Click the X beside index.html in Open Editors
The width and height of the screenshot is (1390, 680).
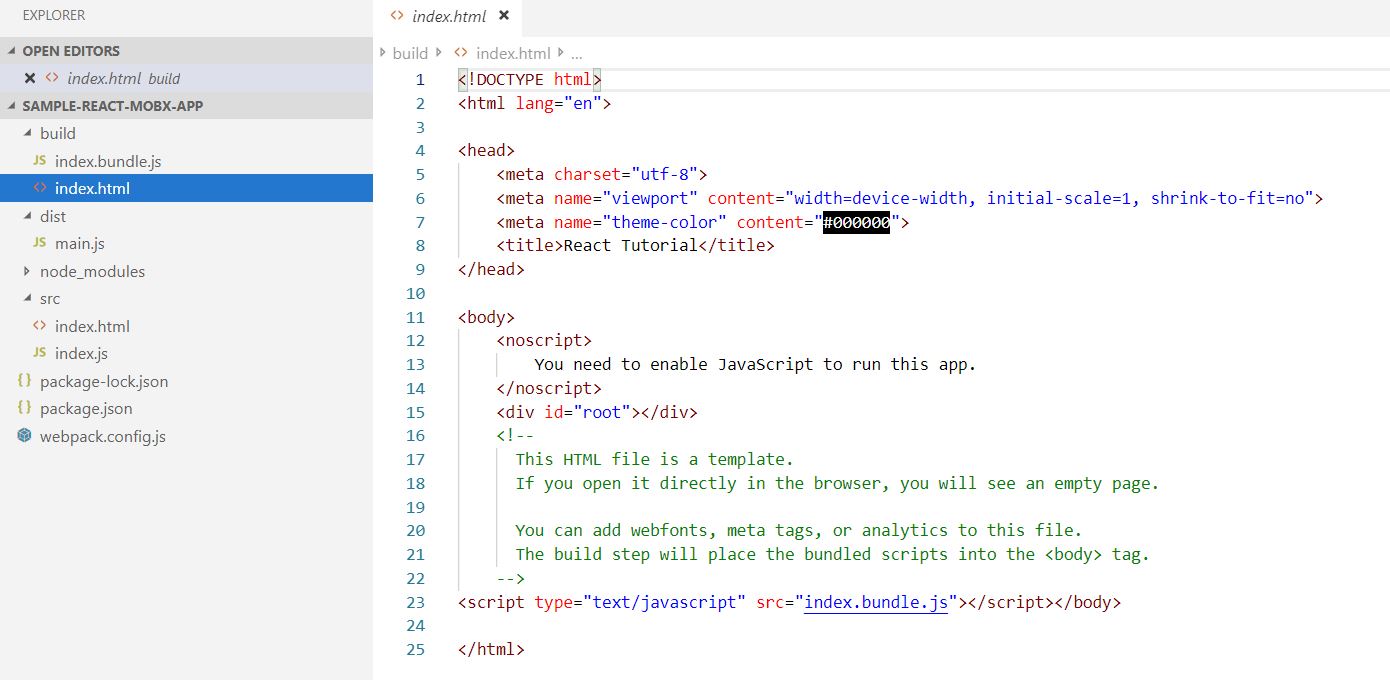pyautogui.click(x=29, y=78)
